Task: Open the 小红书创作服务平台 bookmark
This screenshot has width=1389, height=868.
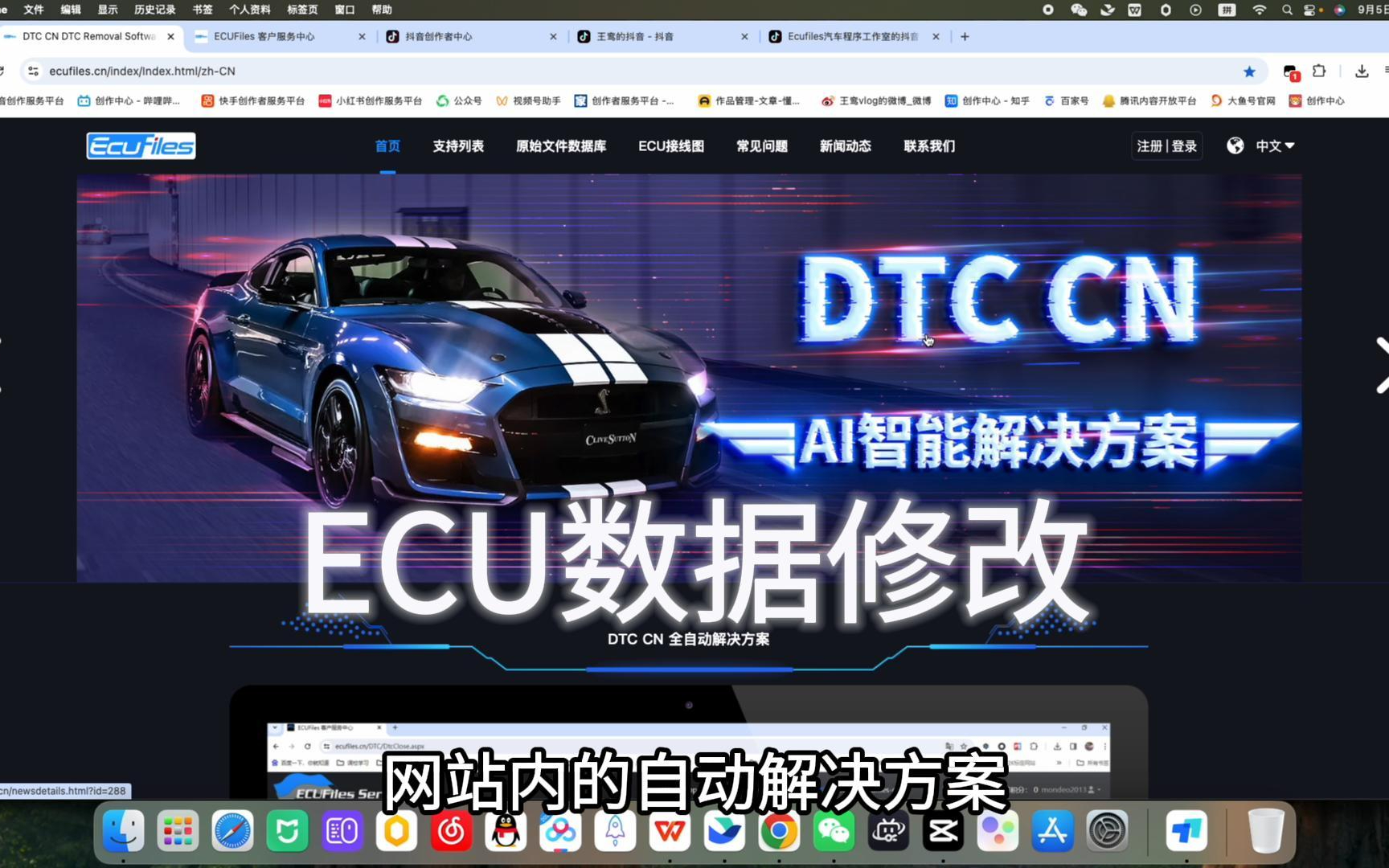Action: [371, 100]
